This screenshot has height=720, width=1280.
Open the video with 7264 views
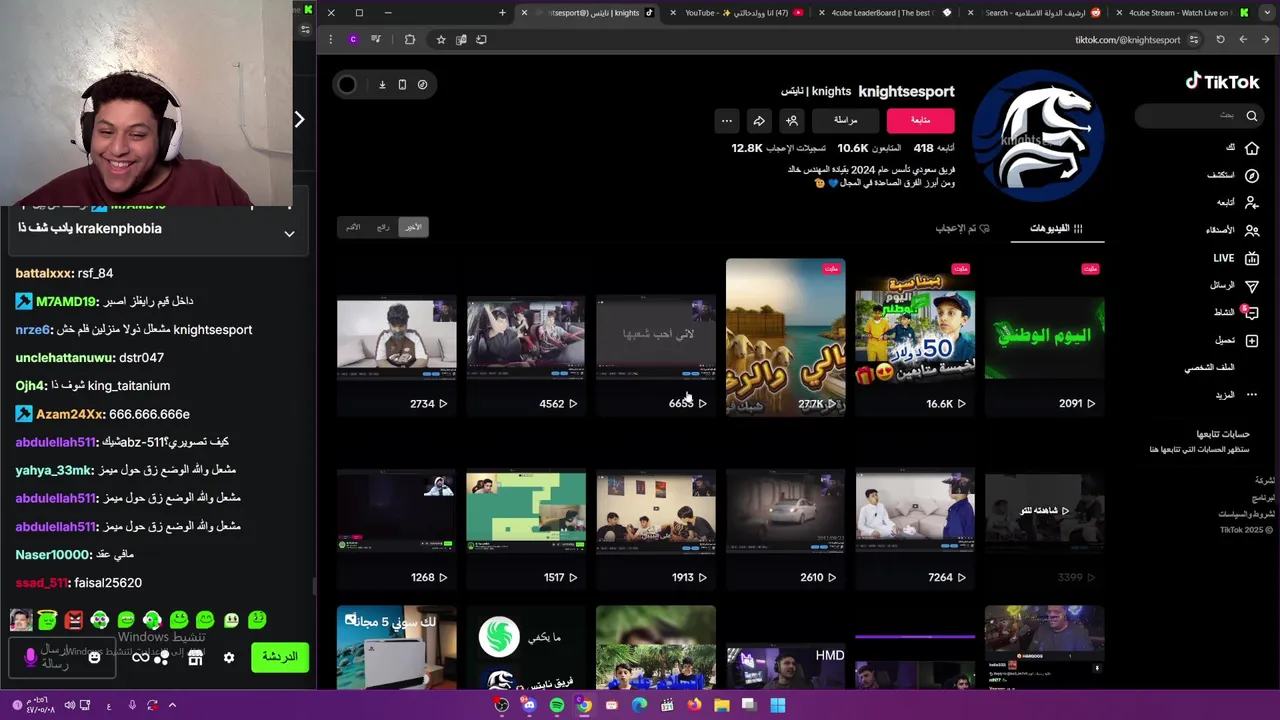click(x=915, y=511)
